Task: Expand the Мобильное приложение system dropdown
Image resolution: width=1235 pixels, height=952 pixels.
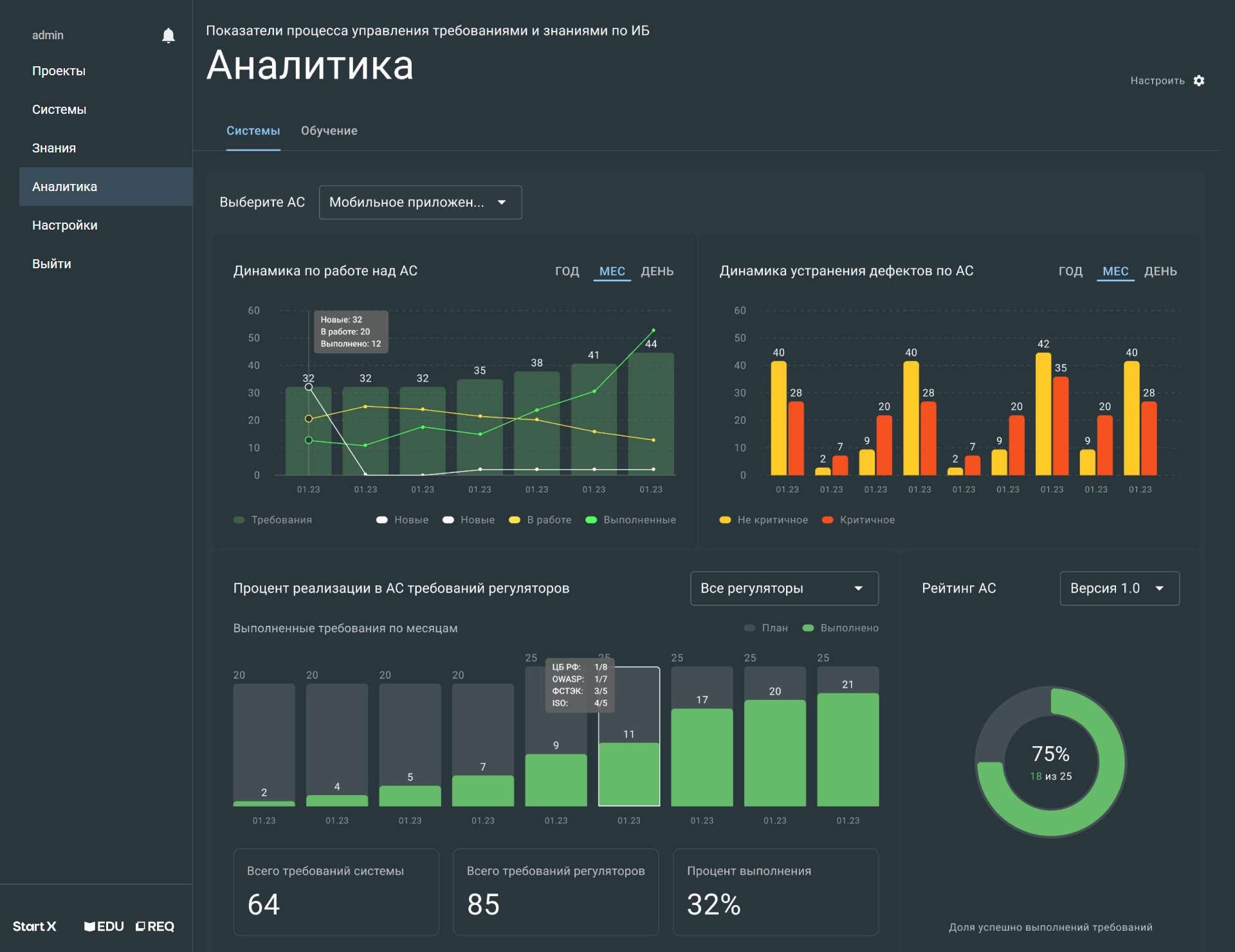Action: click(420, 203)
